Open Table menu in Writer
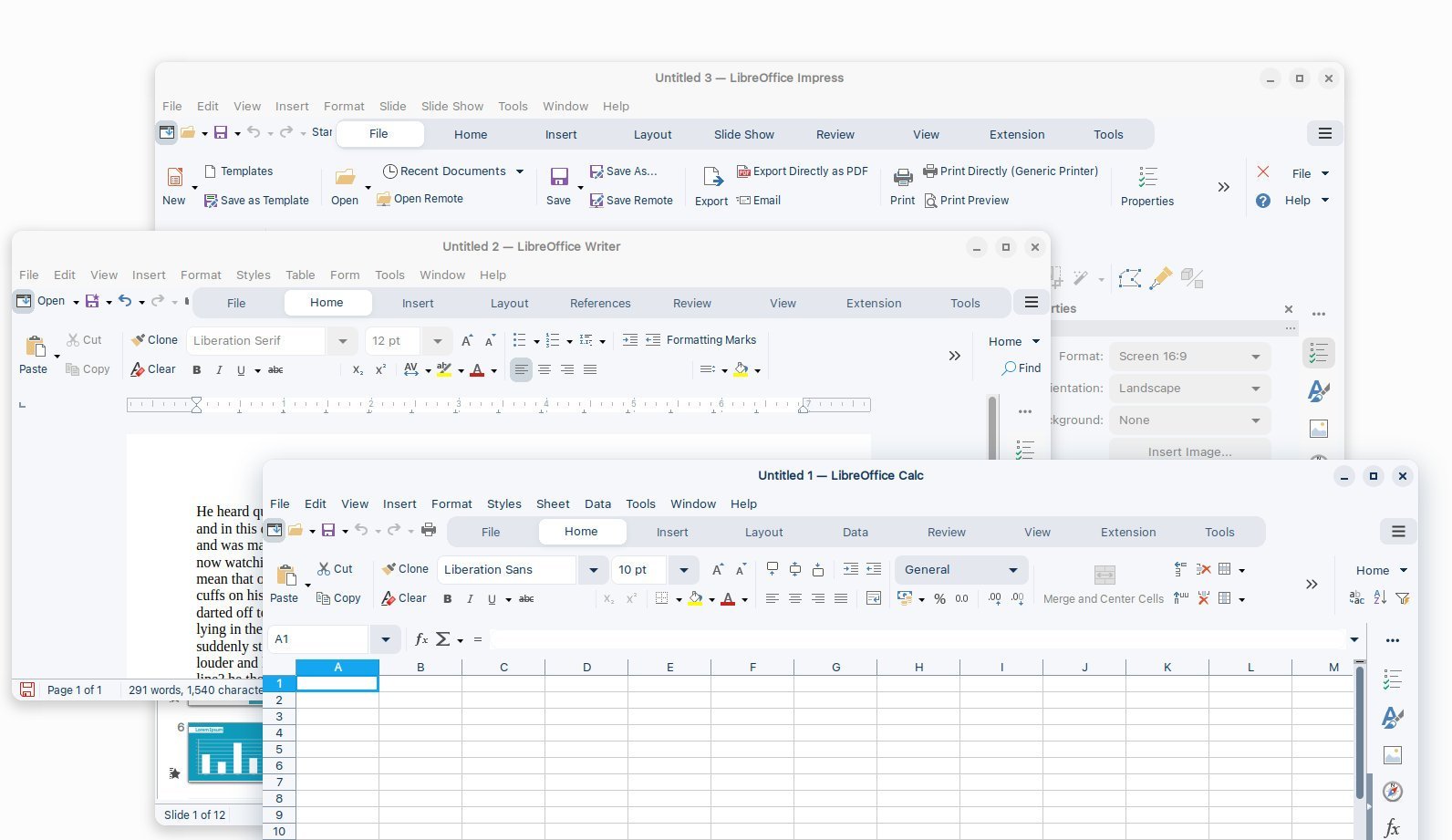This screenshot has height=840, width=1452. [300, 275]
